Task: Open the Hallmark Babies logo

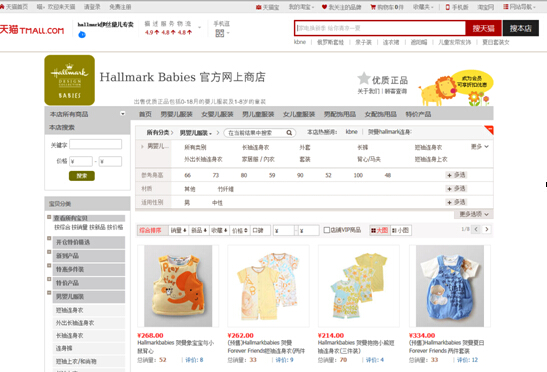Action: click(x=69, y=80)
